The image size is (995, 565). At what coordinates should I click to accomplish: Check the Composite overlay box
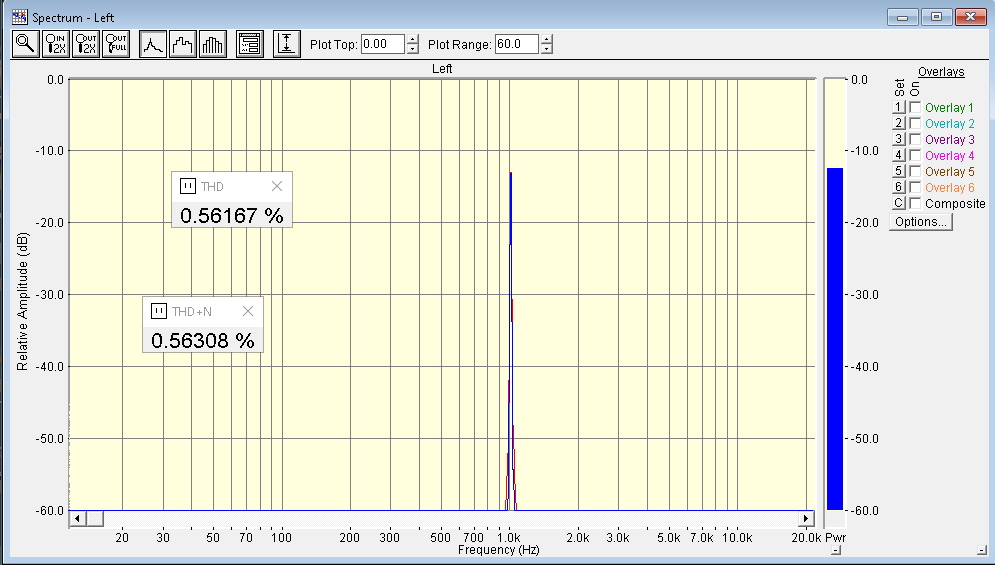[x=915, y=203]
